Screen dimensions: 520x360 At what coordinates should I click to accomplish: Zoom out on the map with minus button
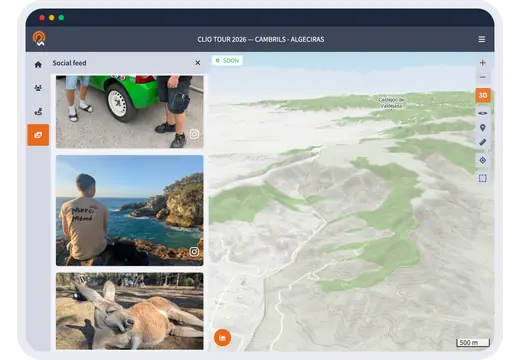point(483,77)
